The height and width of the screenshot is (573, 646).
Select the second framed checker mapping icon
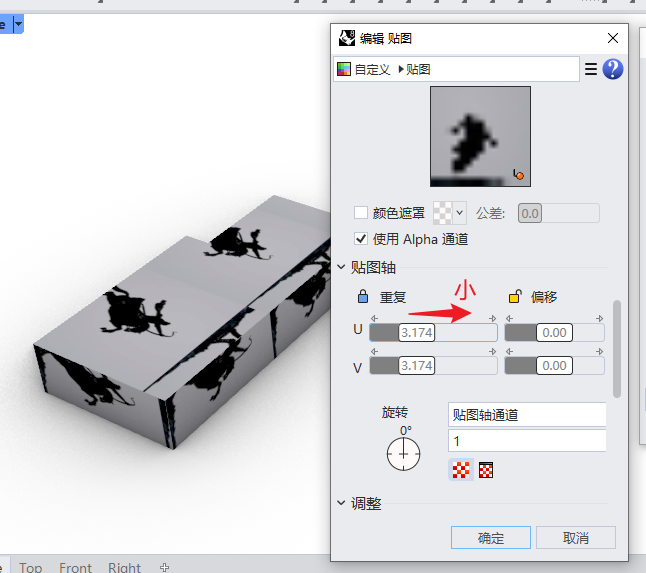coord(486,470)
